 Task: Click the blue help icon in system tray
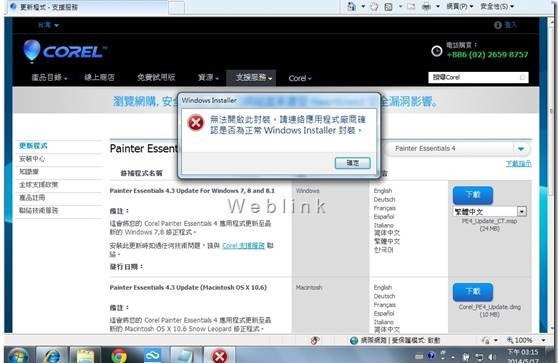431,356
